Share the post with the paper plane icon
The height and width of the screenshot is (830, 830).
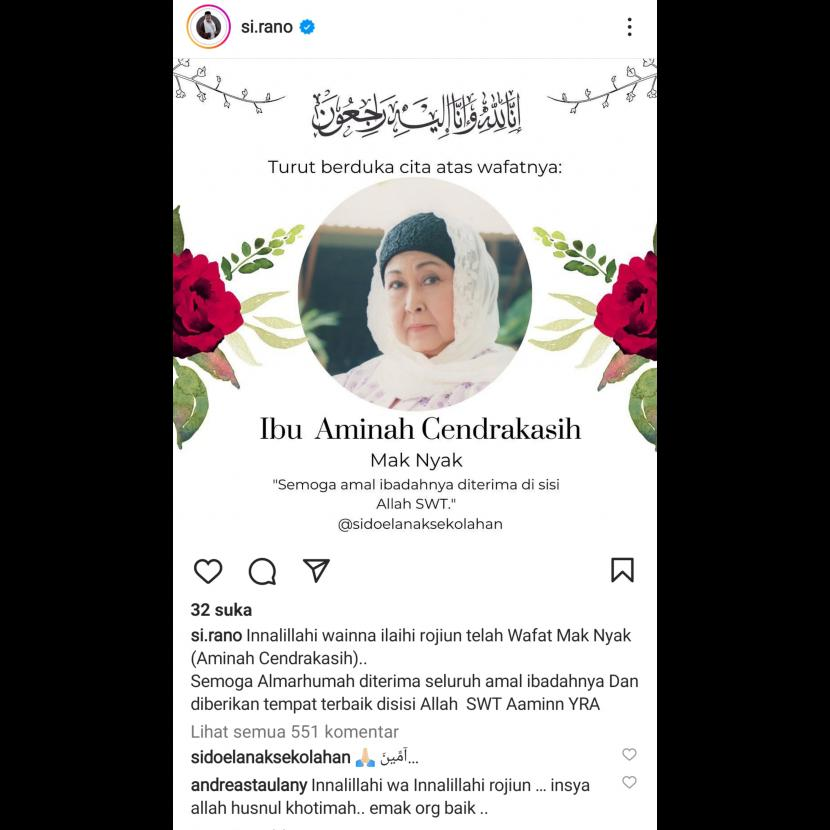pyautogui.click(x=317, y=570)
